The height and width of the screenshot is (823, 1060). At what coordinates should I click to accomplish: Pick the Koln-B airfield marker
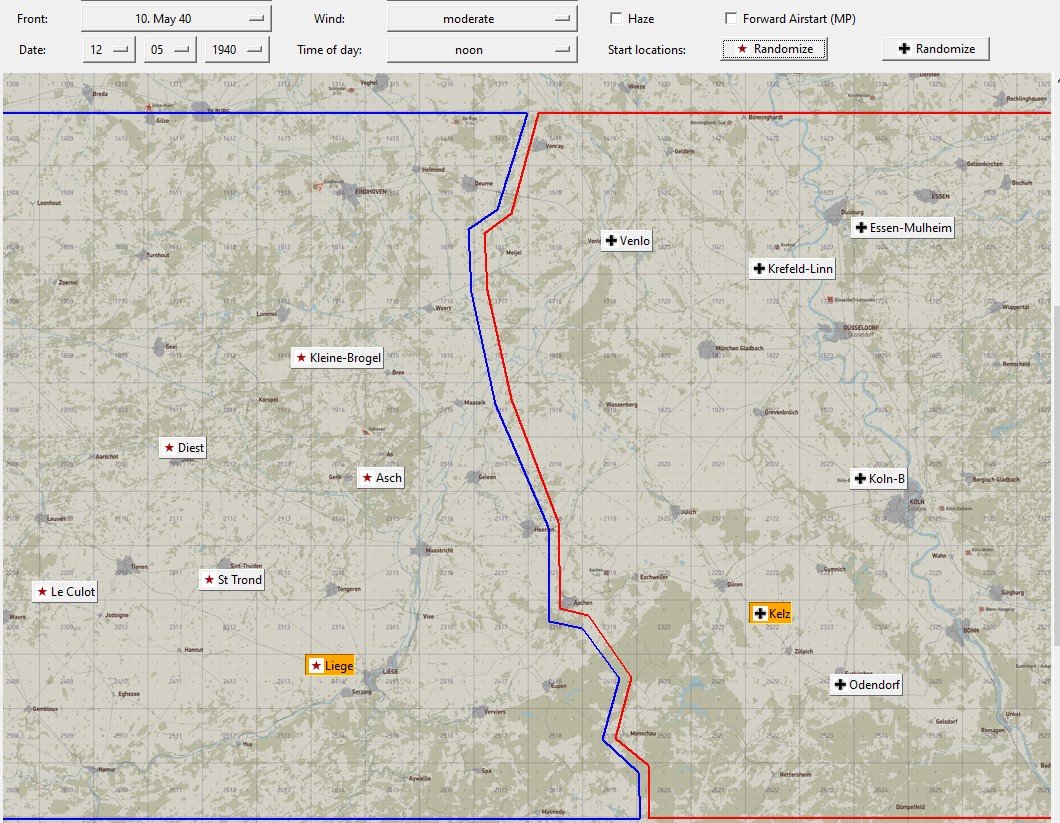[x=878, y=479]
